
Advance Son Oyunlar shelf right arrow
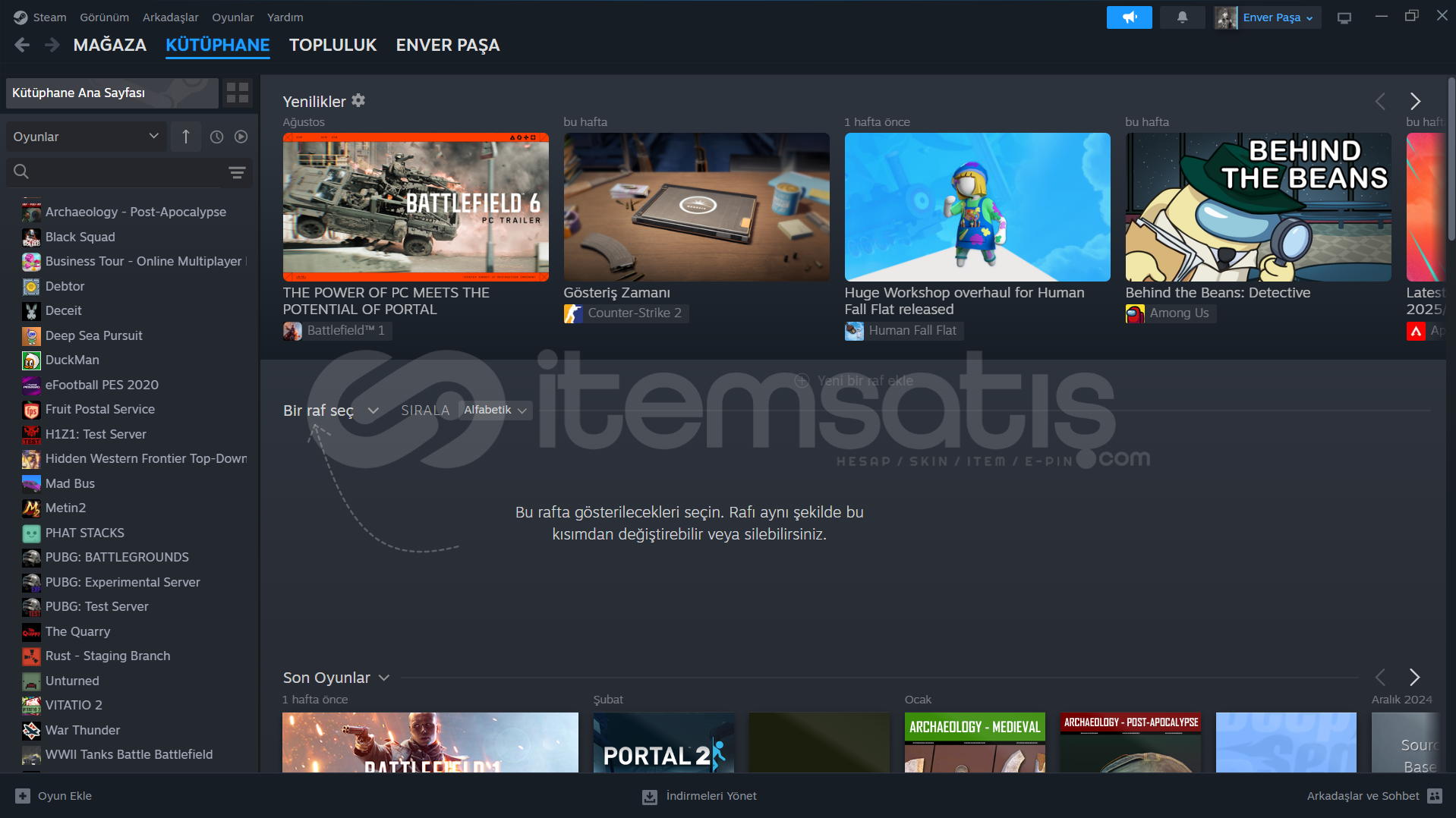point(1414,677)
